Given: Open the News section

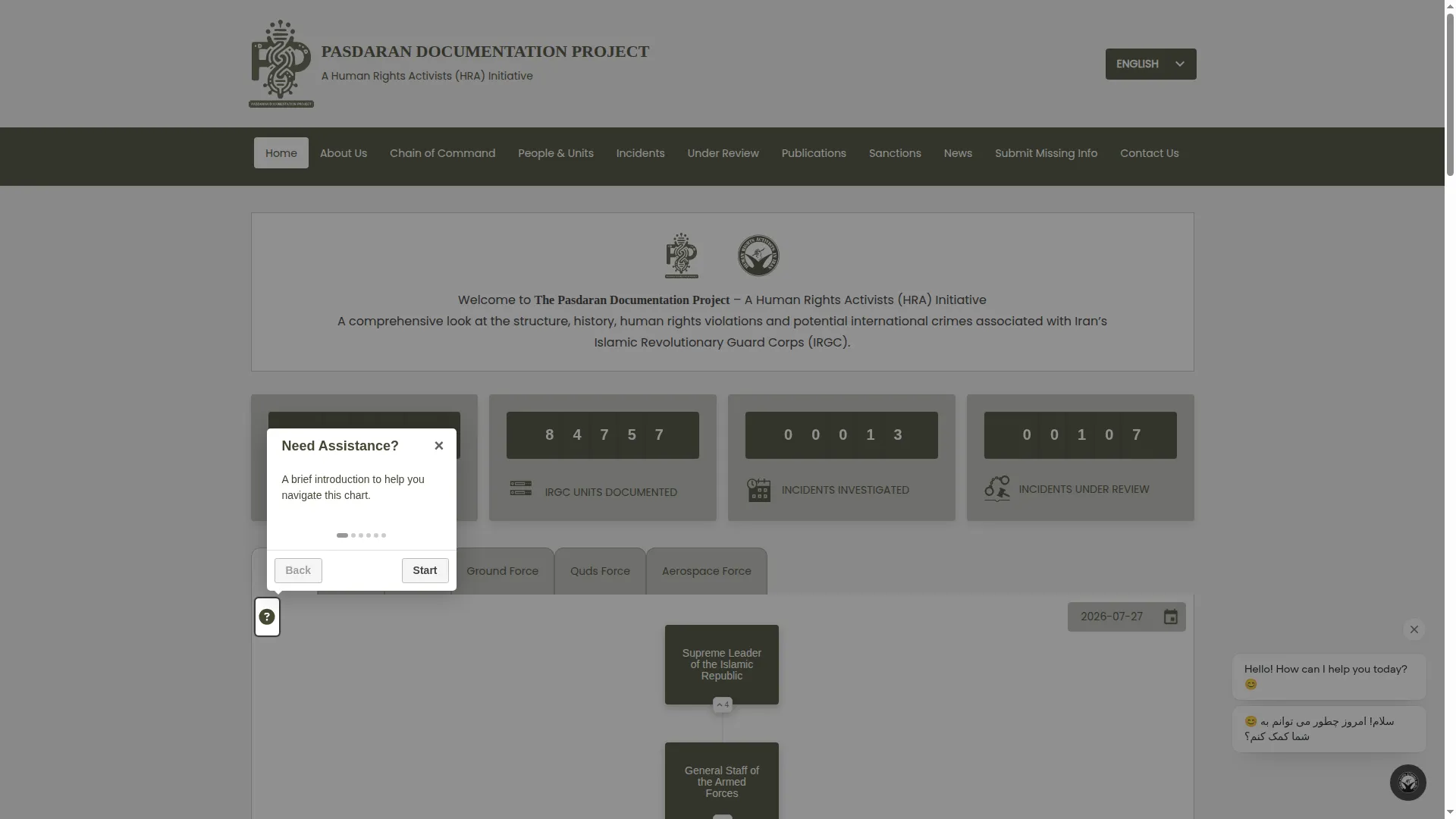Looking at the screenshot, I should coord(957,153).
